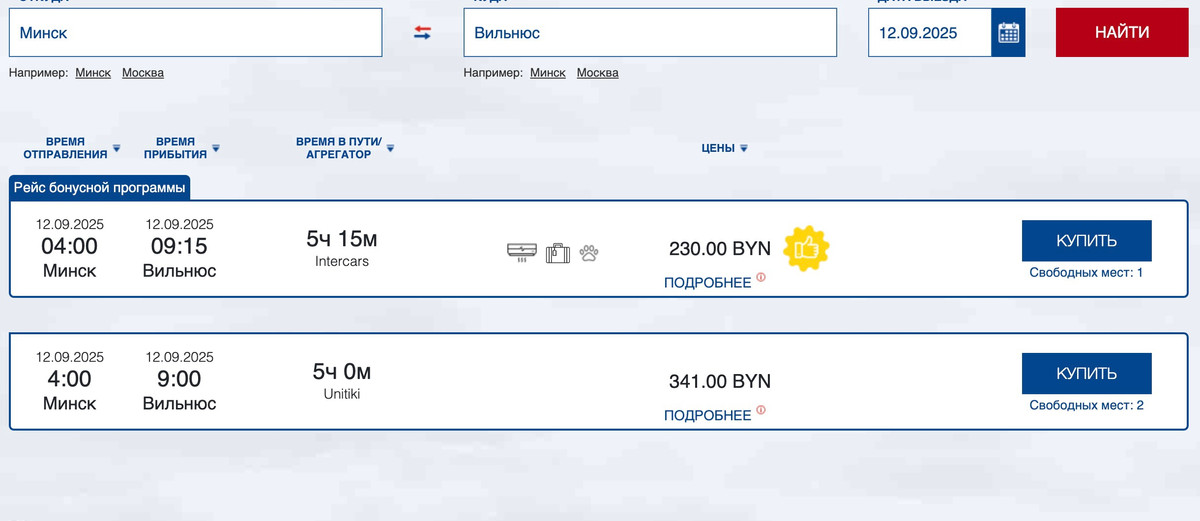Sort by ВРЕМЯ ОТПРАВЛЕНИЯ column
1200x521 pixels.
click(72, 148)
